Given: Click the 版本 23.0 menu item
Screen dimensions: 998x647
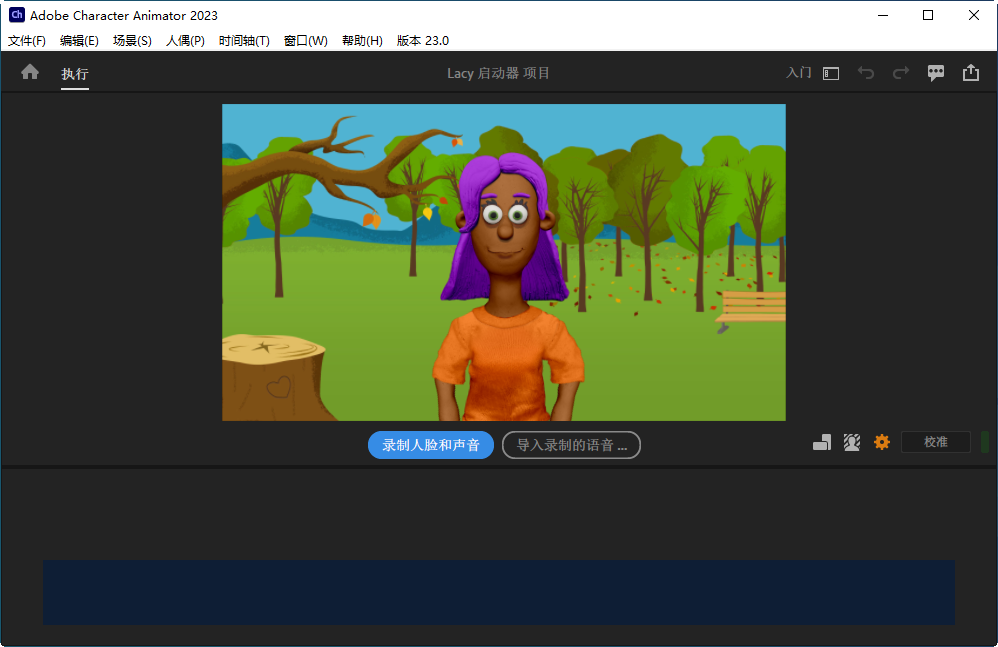Looking at the screenshot, I should [423, 41].
